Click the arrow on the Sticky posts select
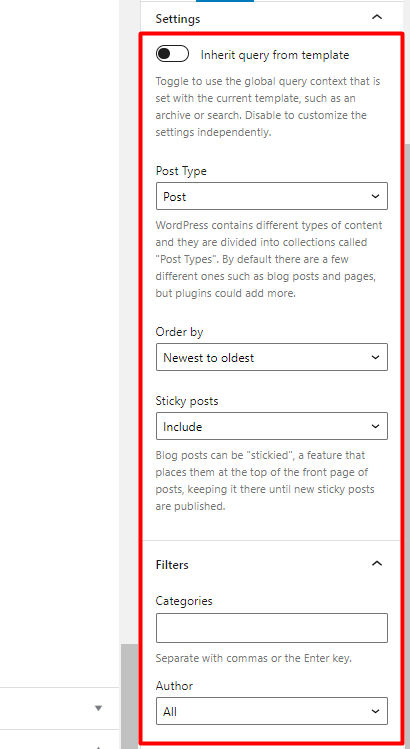This screenshot has width=410, height=749. [x=375, y=426]
